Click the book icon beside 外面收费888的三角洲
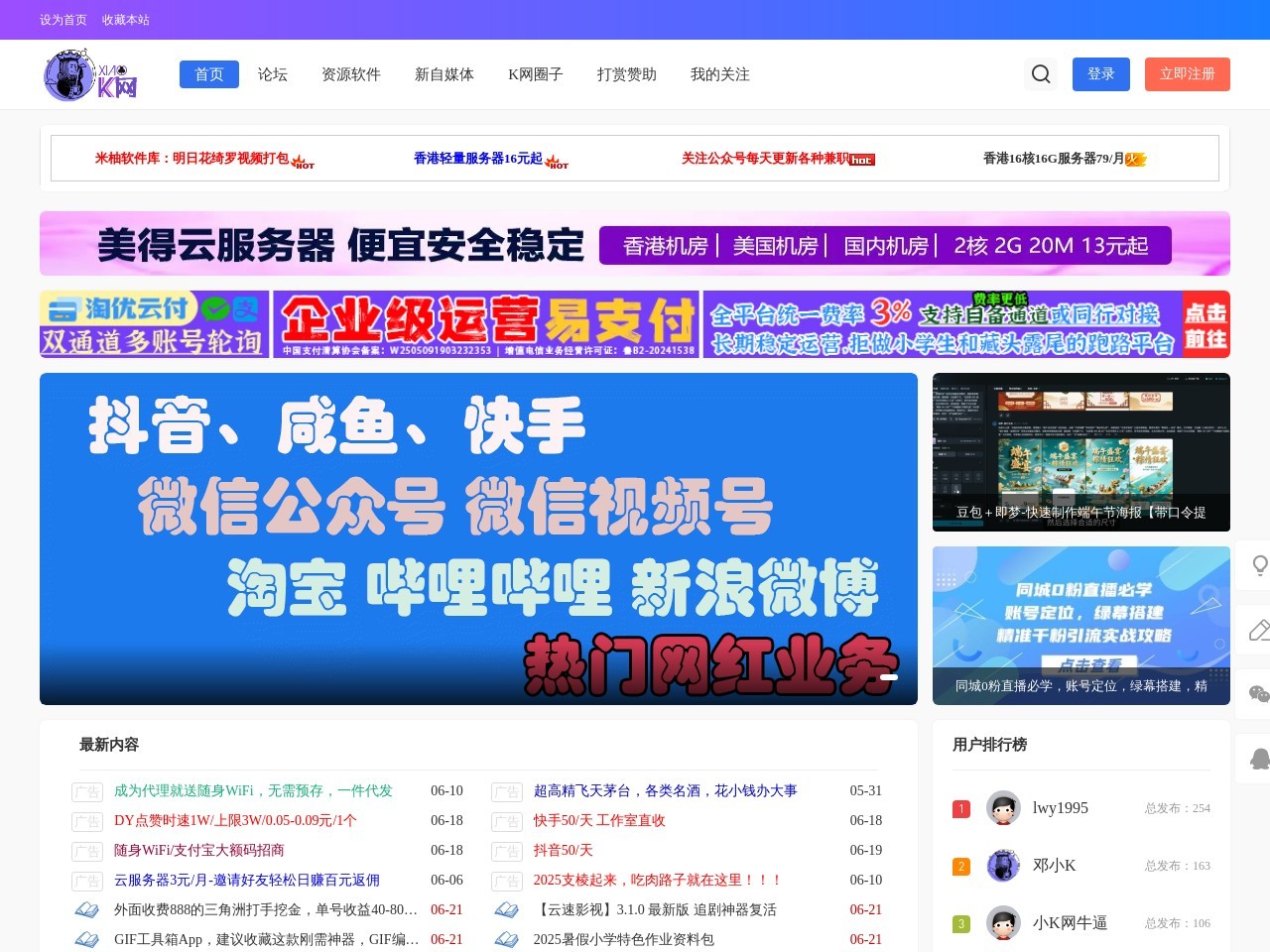Screen dimensions: 1270x952 click(87, 910)
